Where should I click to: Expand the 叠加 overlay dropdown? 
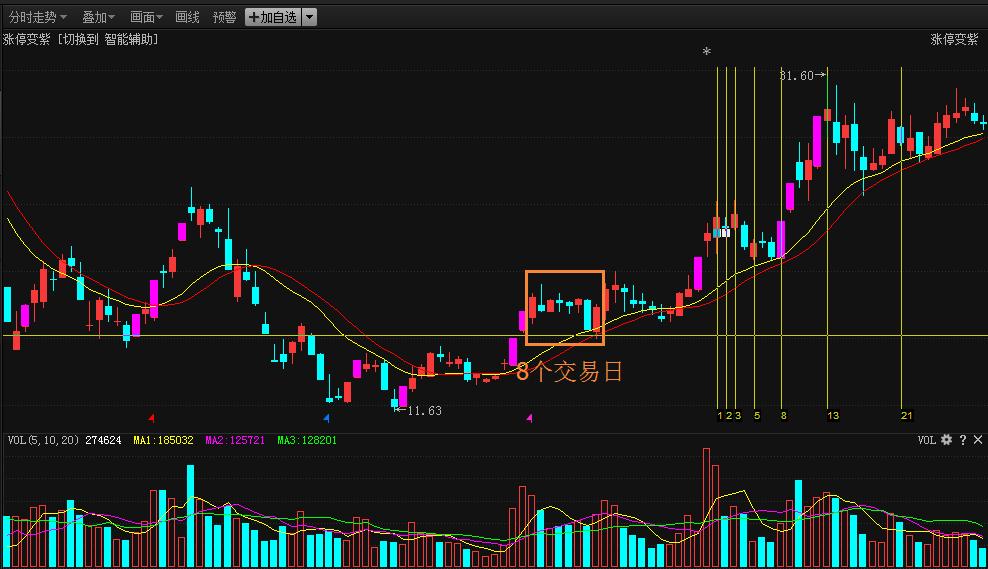coord(98,17)
